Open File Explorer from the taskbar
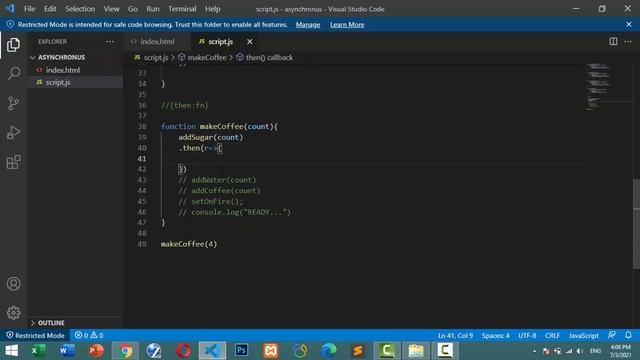The width and height of the screenshot is (640, 360). coord(416,351)
